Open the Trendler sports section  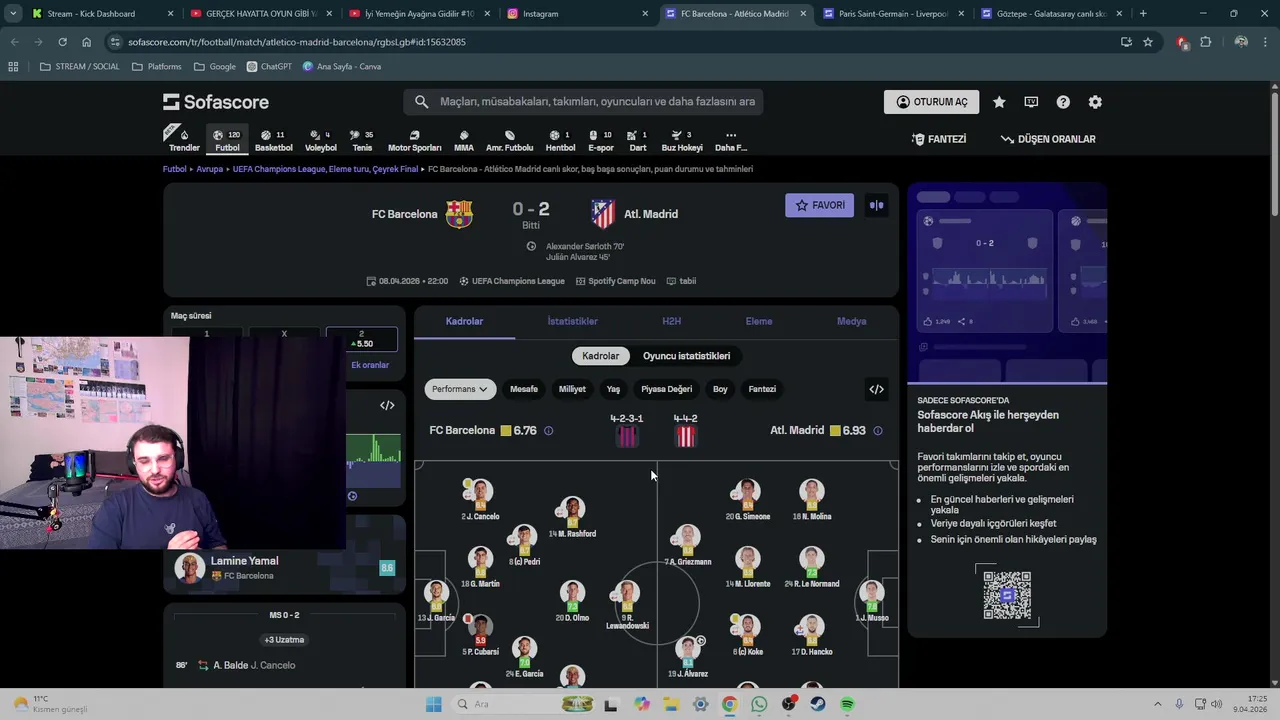[x=184, y=140]
